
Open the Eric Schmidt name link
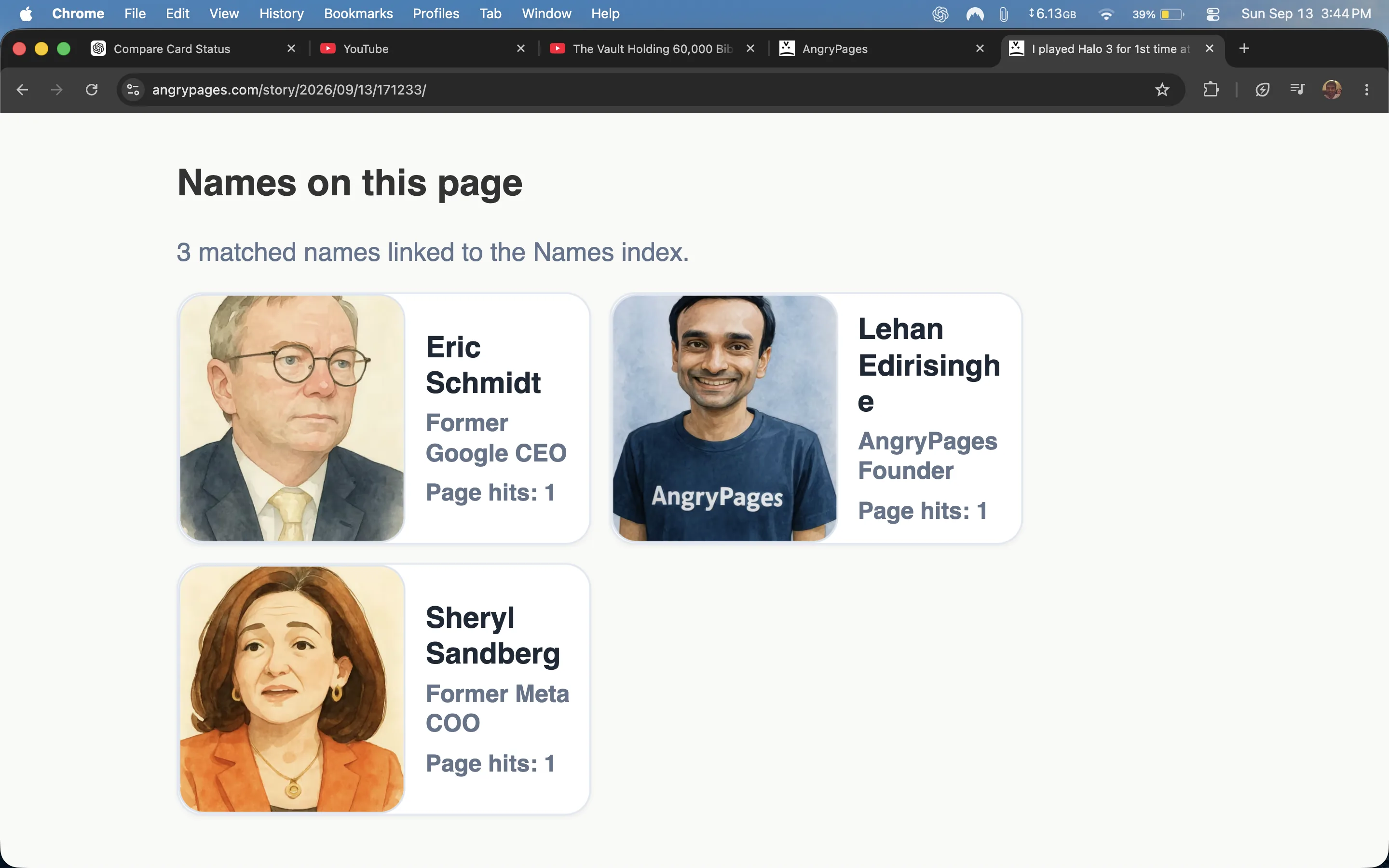(x=483, y=365)
